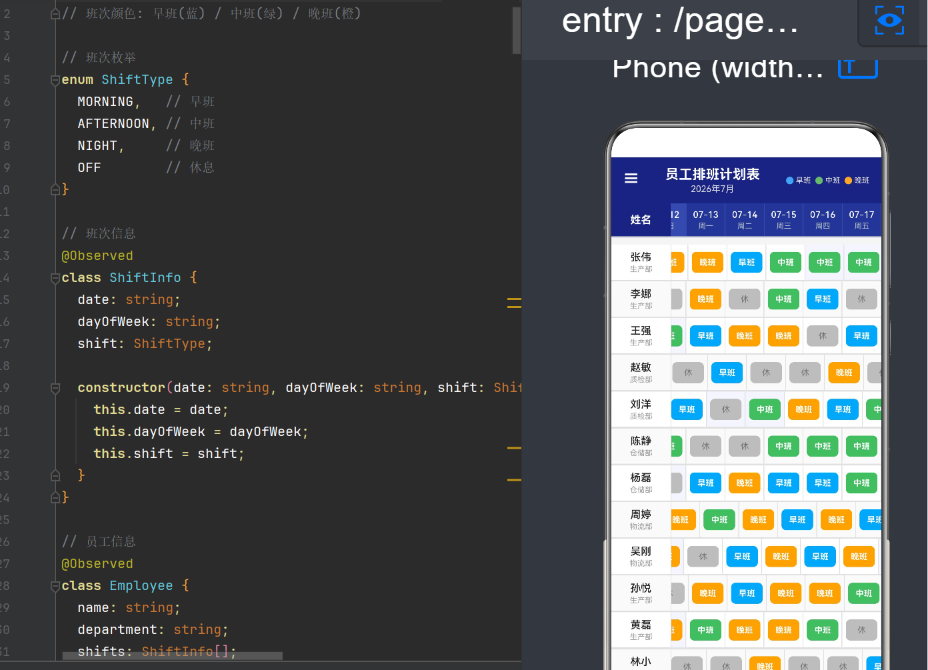Click employee name 刘洋
This screenshot has height=670, width=928.
point(640,404)
